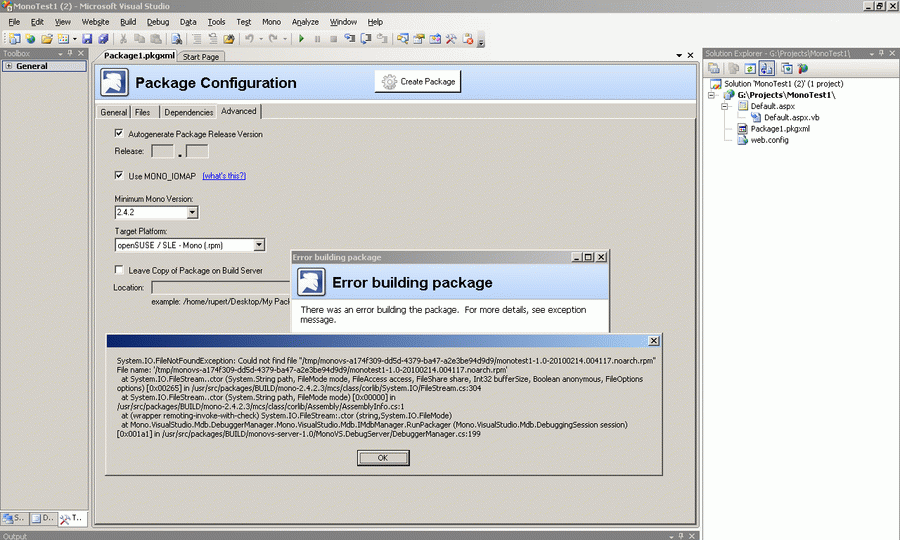
Task: Select Package1.pkgxml in Solution Explorer
Action: coord(779,129)
